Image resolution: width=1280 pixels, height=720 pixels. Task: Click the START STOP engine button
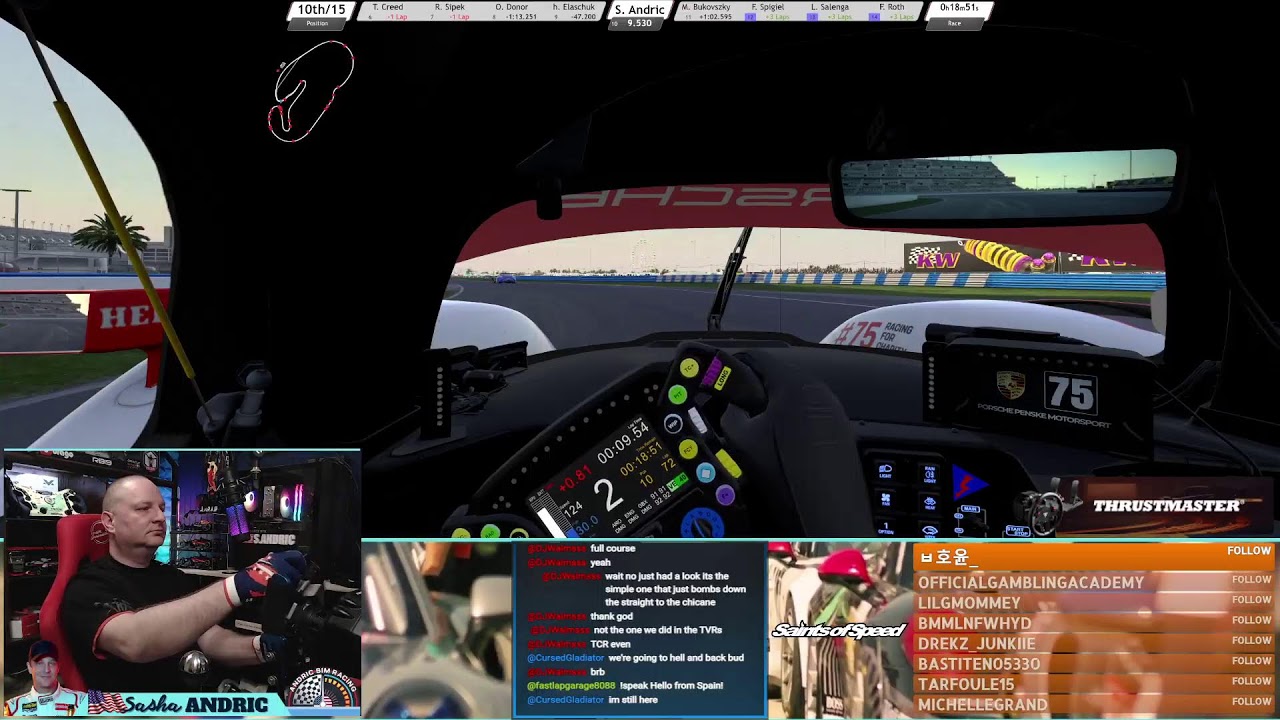tap(1016, 530)
